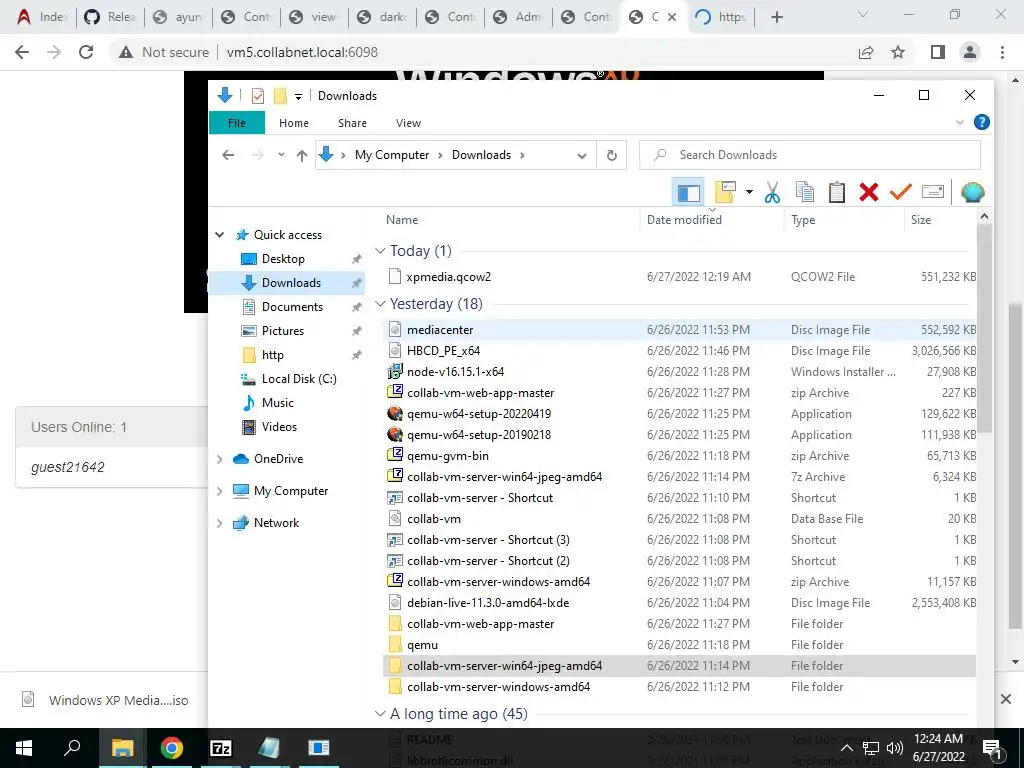Open recent locations dropdown arrow
This screenshot has width=1024, height=768.
pos(281,155)
